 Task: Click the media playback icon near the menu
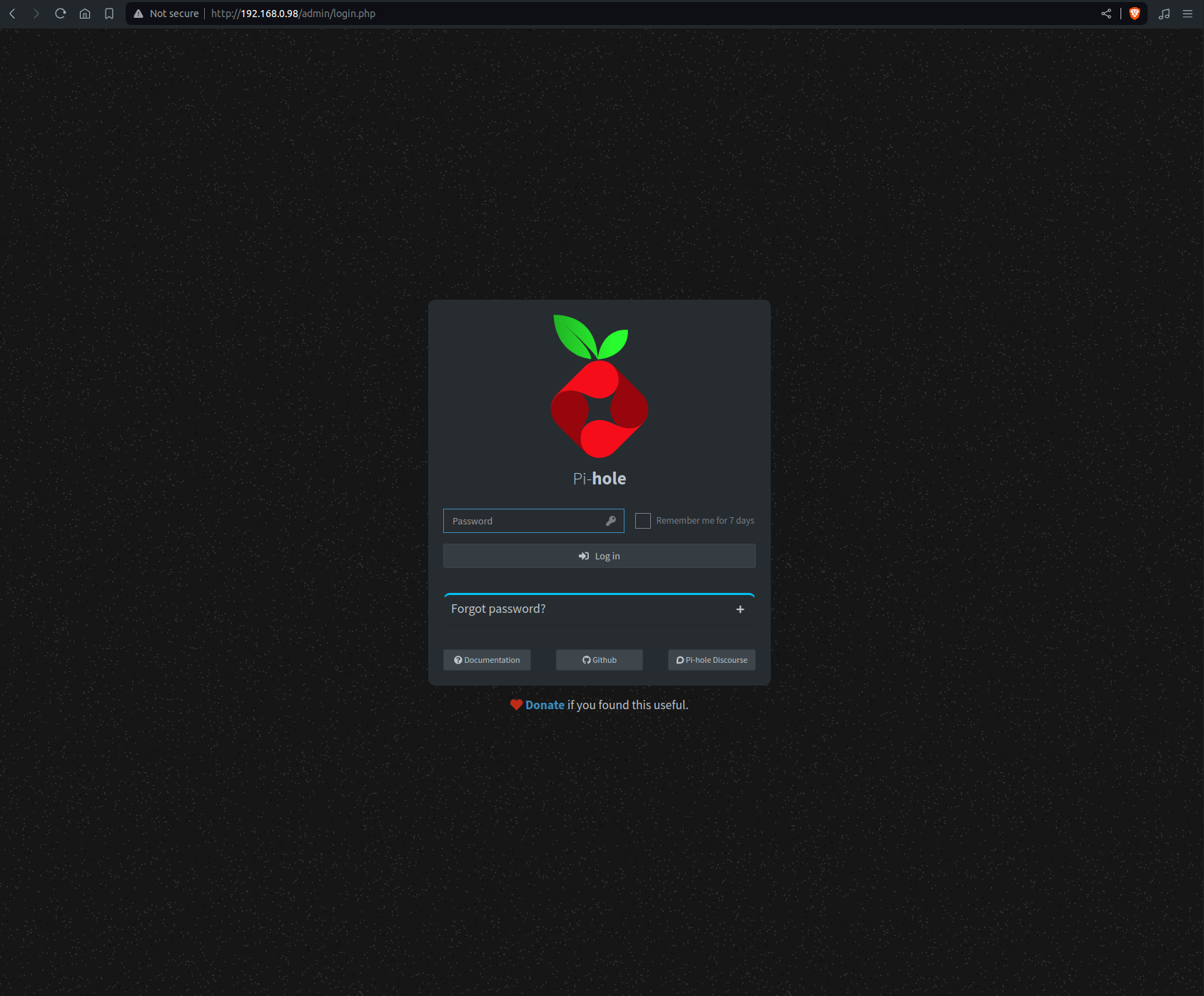coord(1164,13)
